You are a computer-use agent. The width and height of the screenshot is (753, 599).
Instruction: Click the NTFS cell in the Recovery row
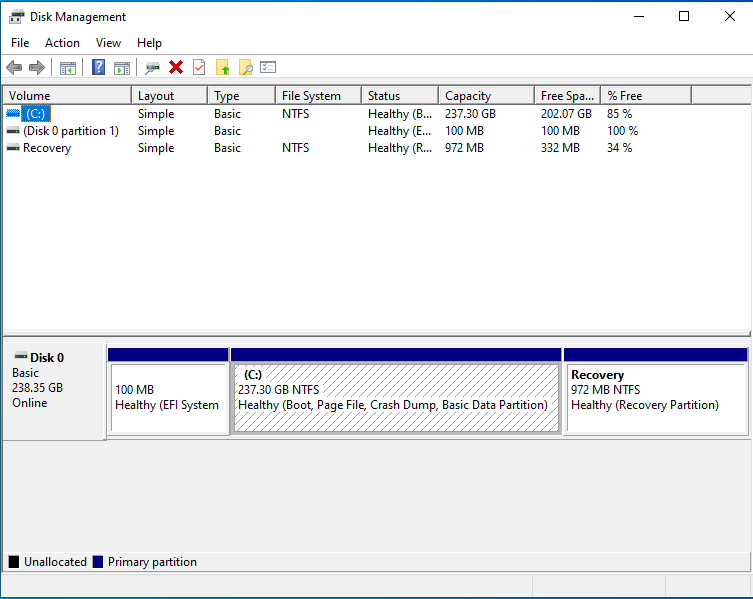tap(295, 148)
